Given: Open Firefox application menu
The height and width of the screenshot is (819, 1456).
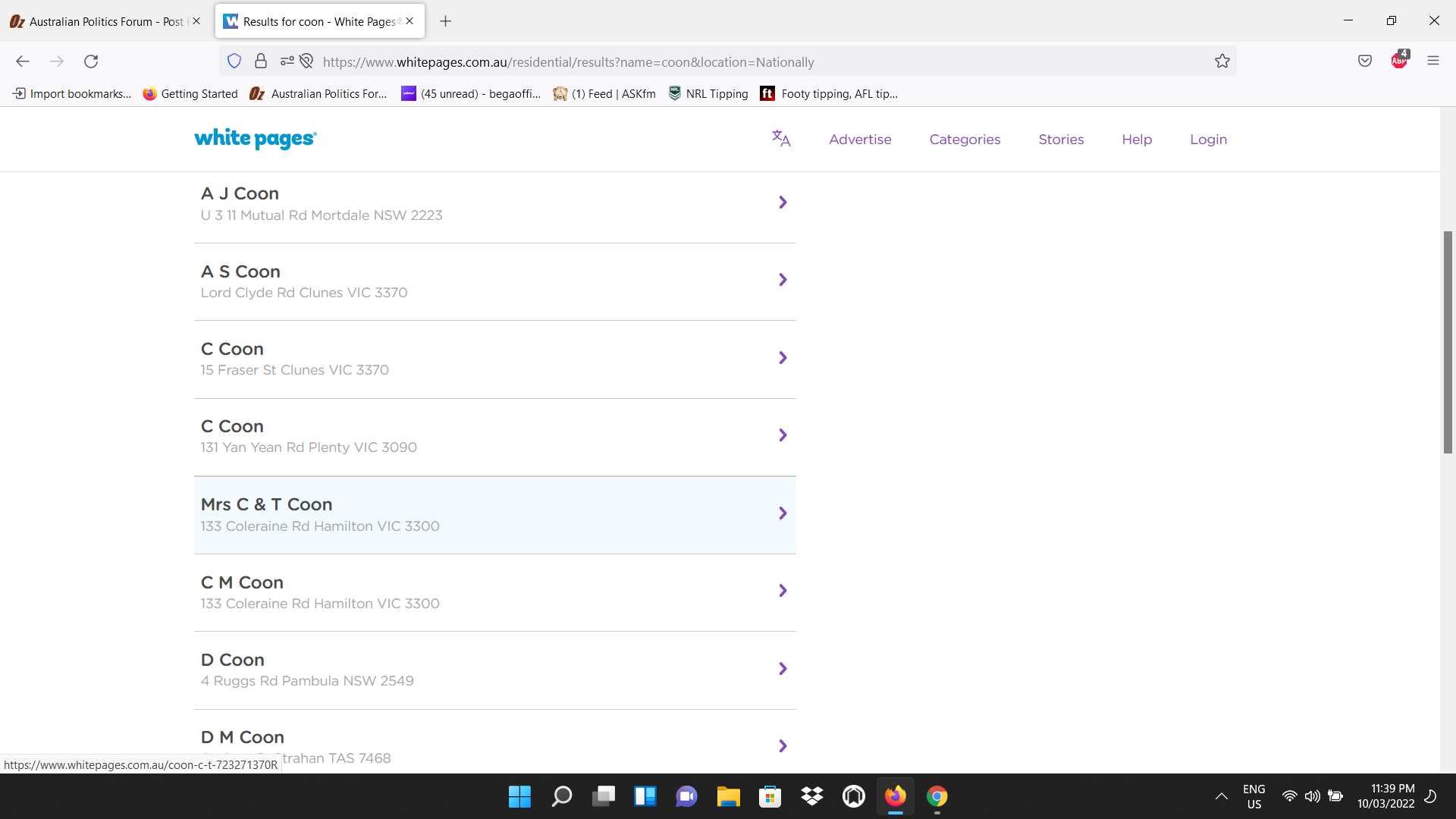Looking at the screenshot, I should pos(1432,61).
